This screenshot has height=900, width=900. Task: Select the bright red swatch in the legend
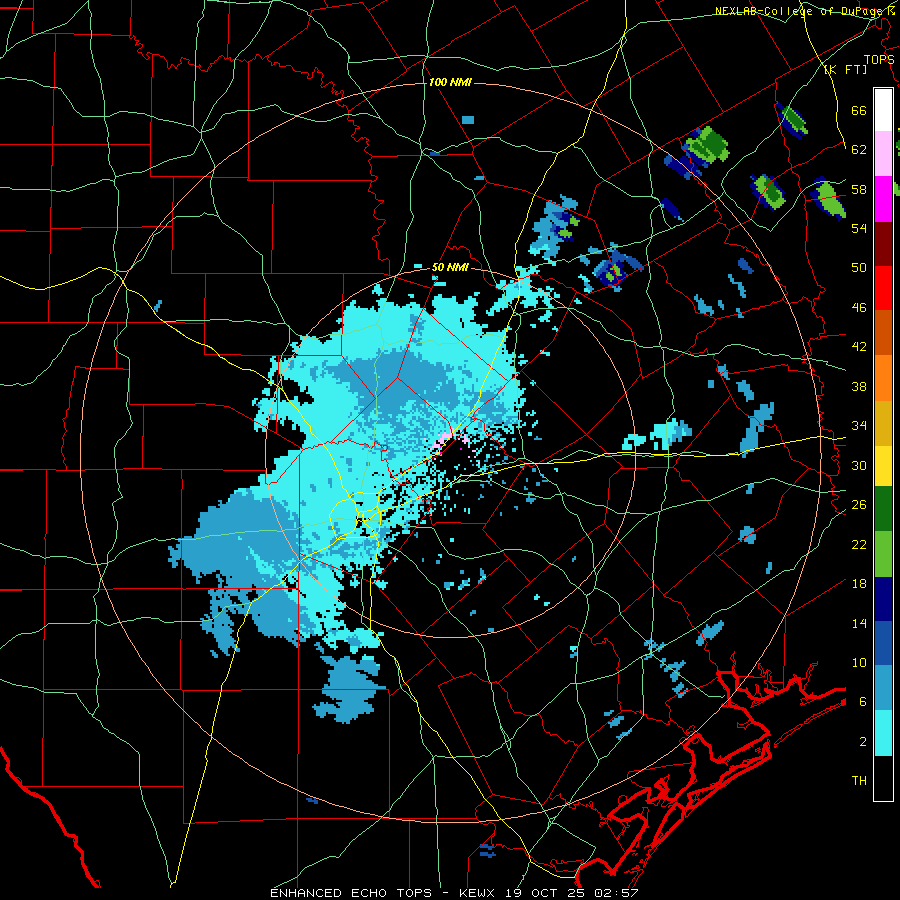click(x=883, y=288)
